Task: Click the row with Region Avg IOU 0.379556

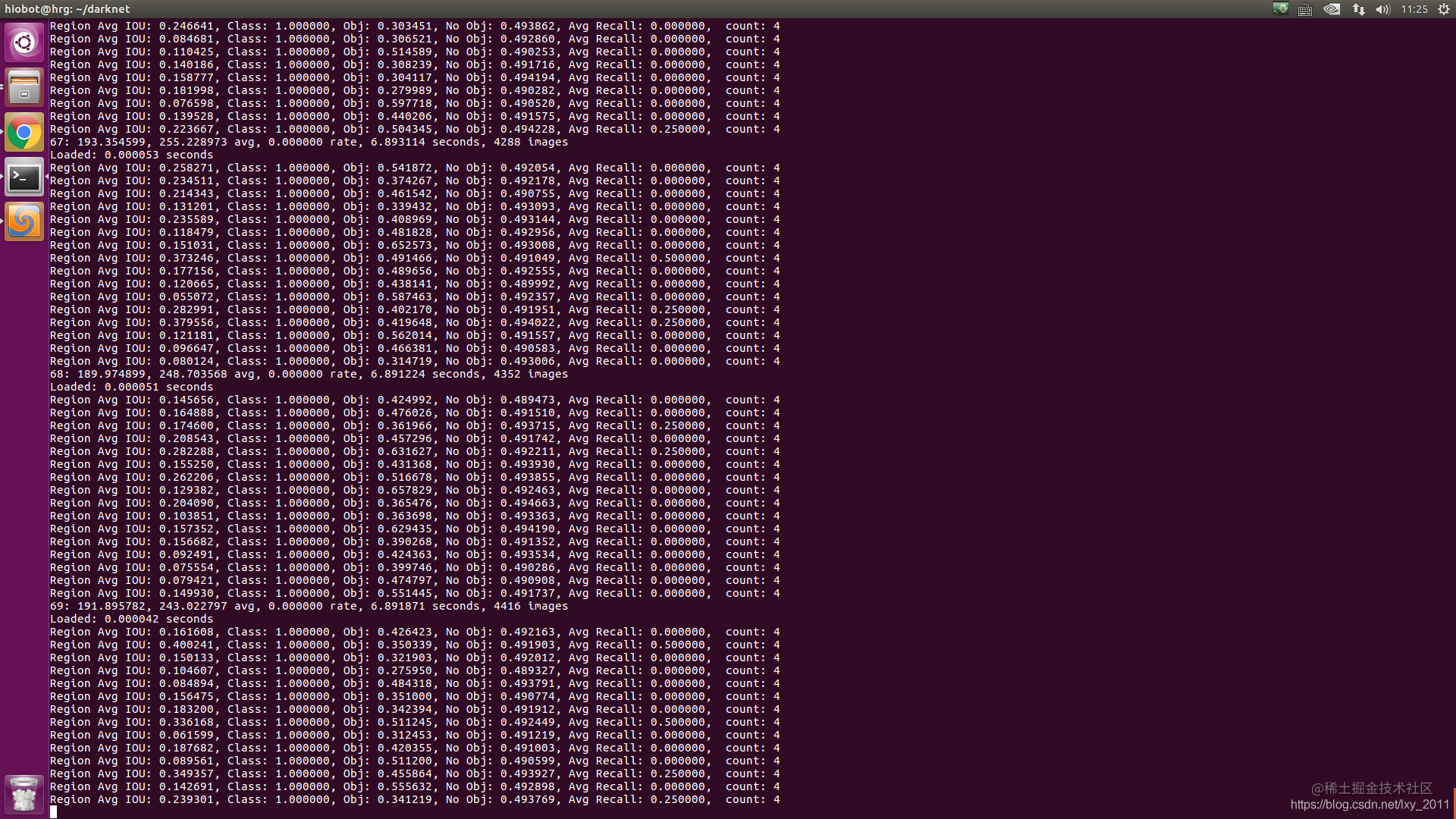Action: (x=415, y=322)
